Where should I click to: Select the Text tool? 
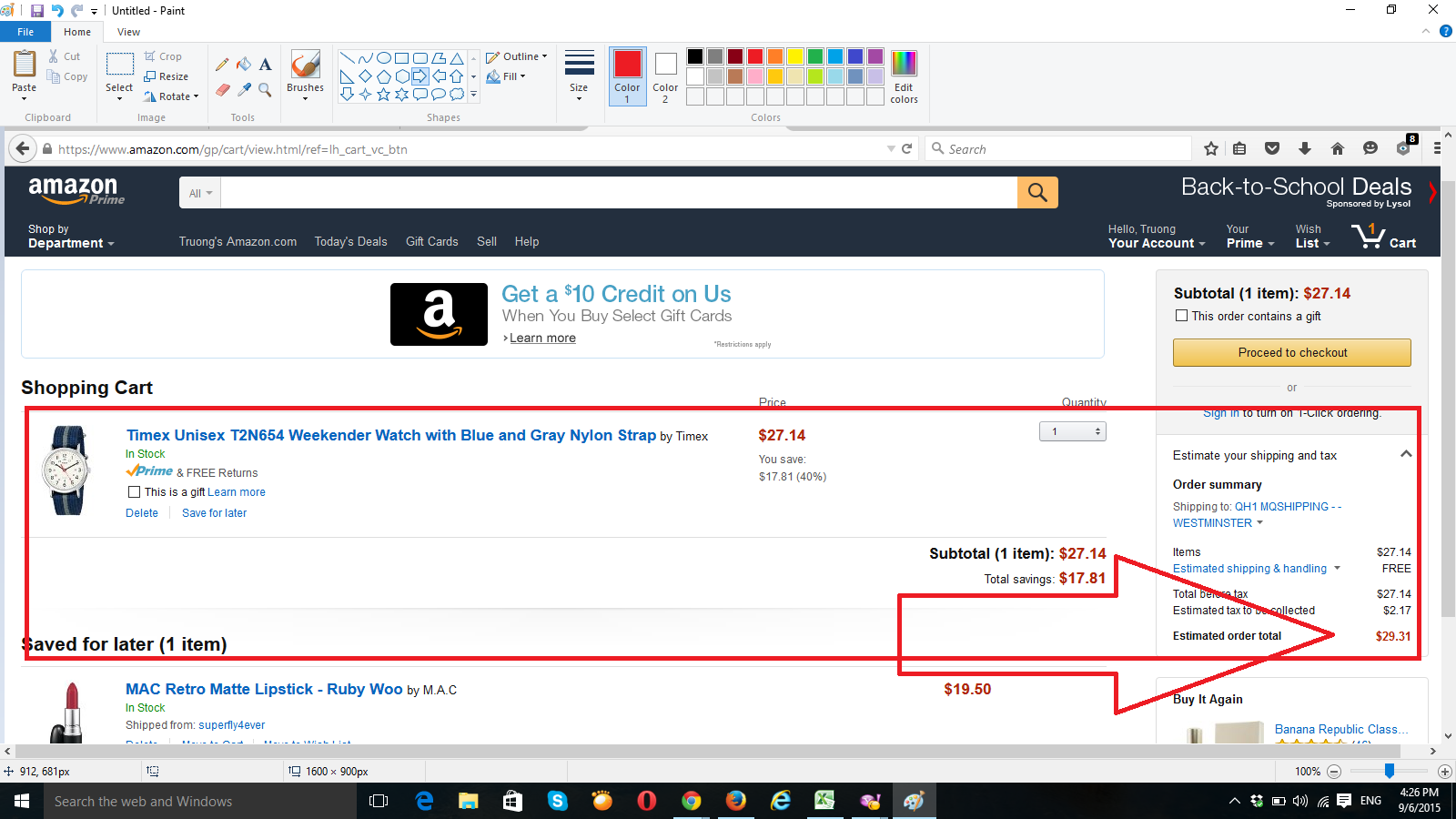[x=265, y=65]
